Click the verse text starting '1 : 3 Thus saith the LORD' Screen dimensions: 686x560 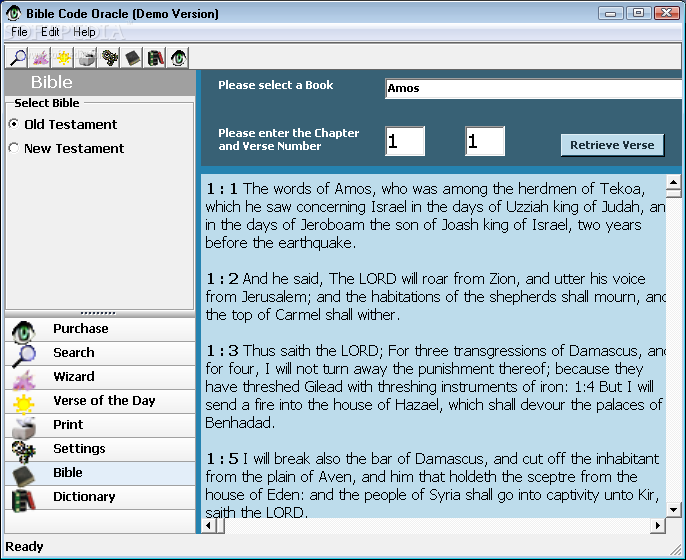pos(436,386)
